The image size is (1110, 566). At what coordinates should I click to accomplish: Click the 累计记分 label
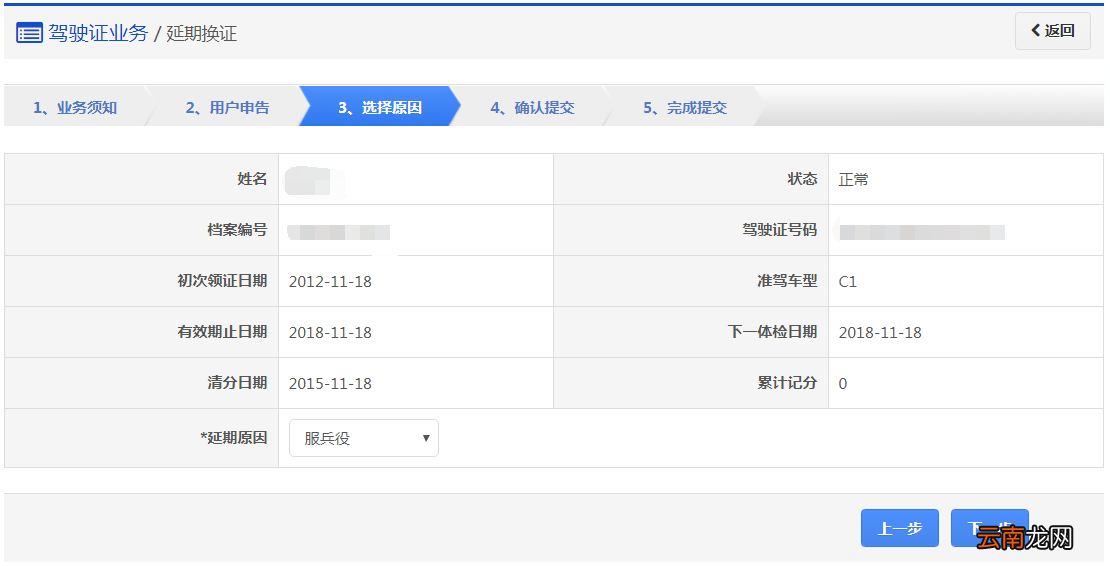tap(787, 383)
